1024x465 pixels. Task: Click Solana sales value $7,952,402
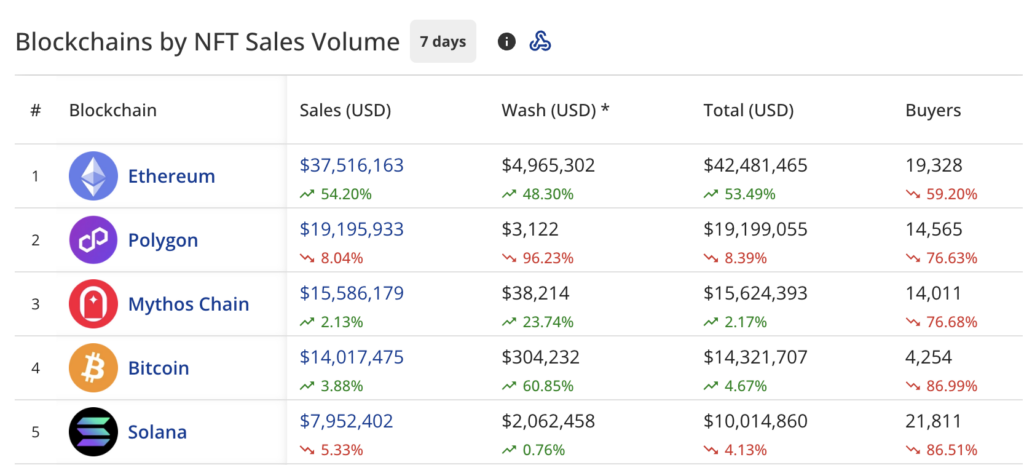(347, 421)
